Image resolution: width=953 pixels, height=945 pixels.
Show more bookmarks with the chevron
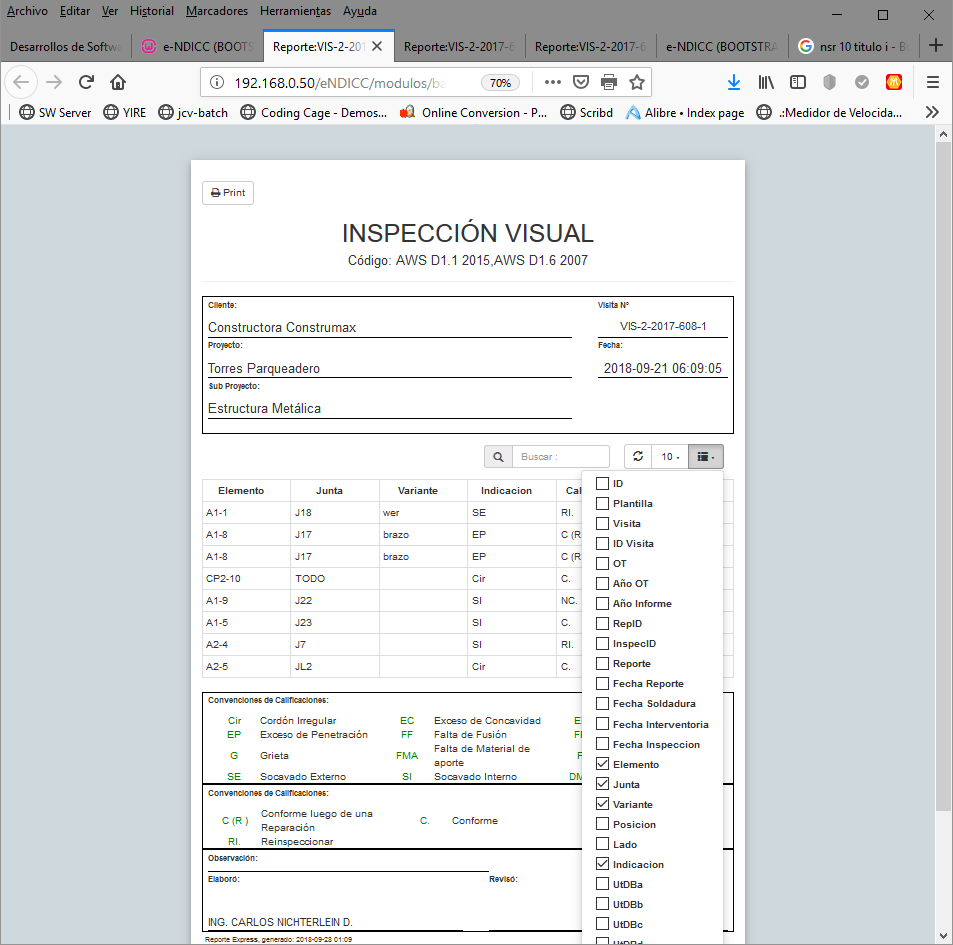tap(932, 113)
